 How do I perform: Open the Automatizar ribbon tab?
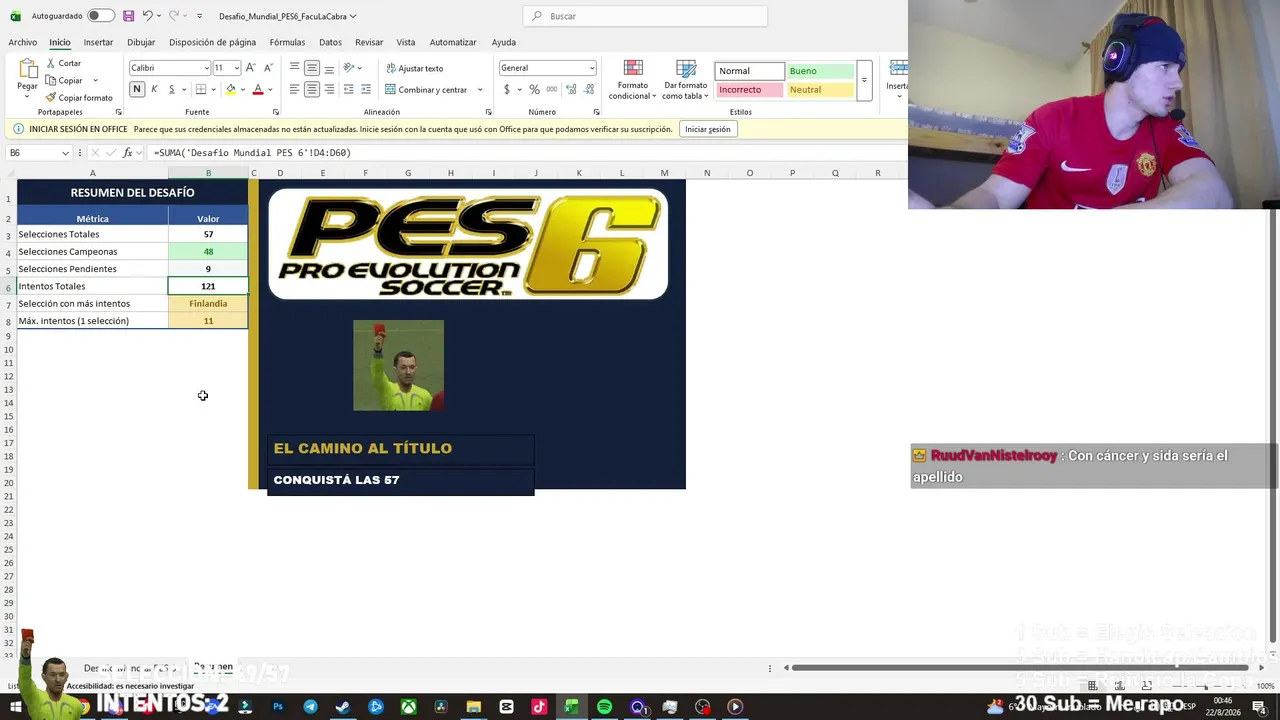[x=453, y=42]
